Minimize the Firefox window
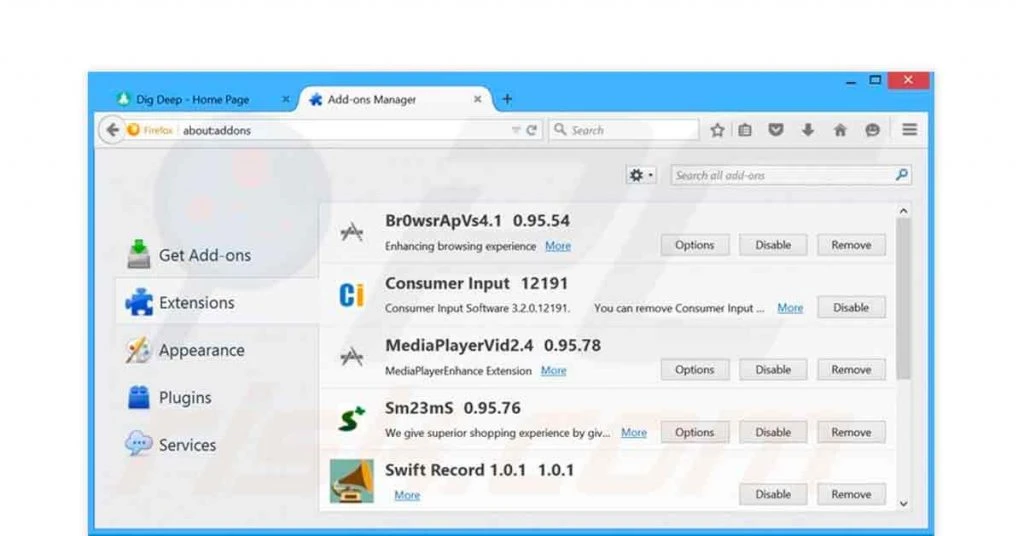 coord(850,82)
